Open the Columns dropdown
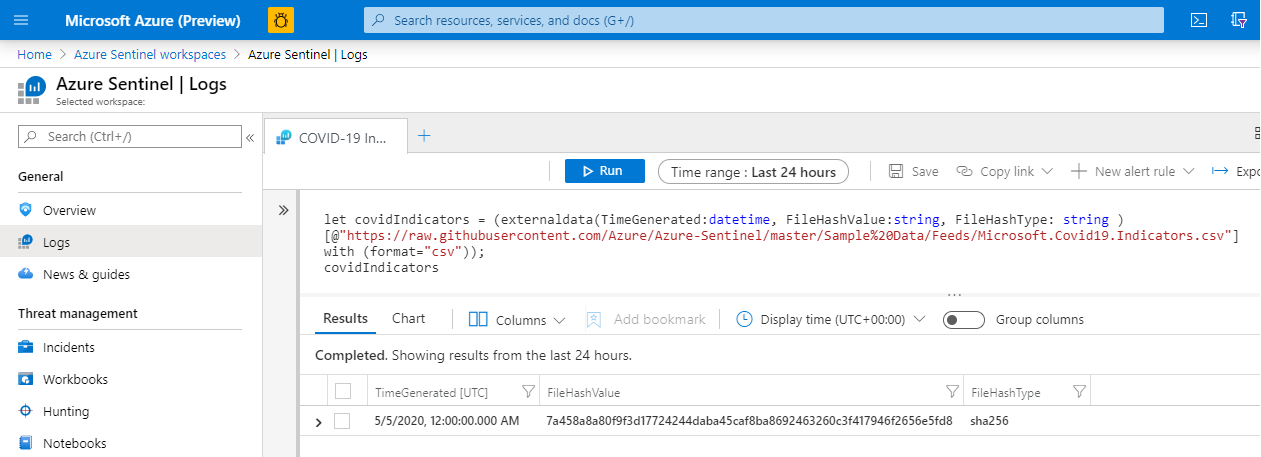 click(x=517, y=320)
